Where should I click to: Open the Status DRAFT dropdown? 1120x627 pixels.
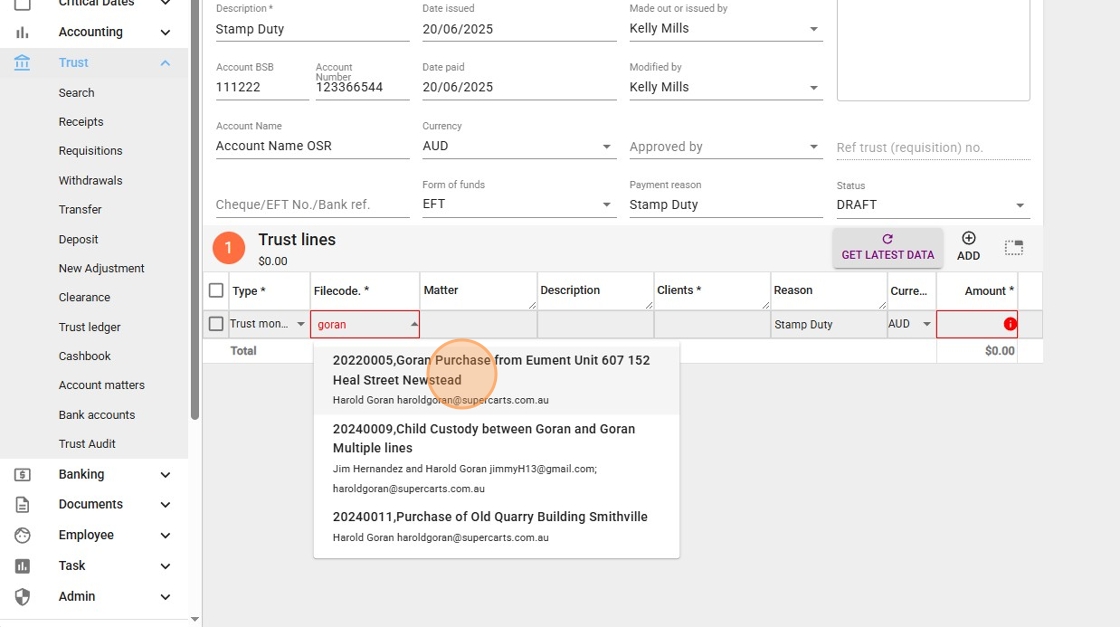pos(1020,205)
